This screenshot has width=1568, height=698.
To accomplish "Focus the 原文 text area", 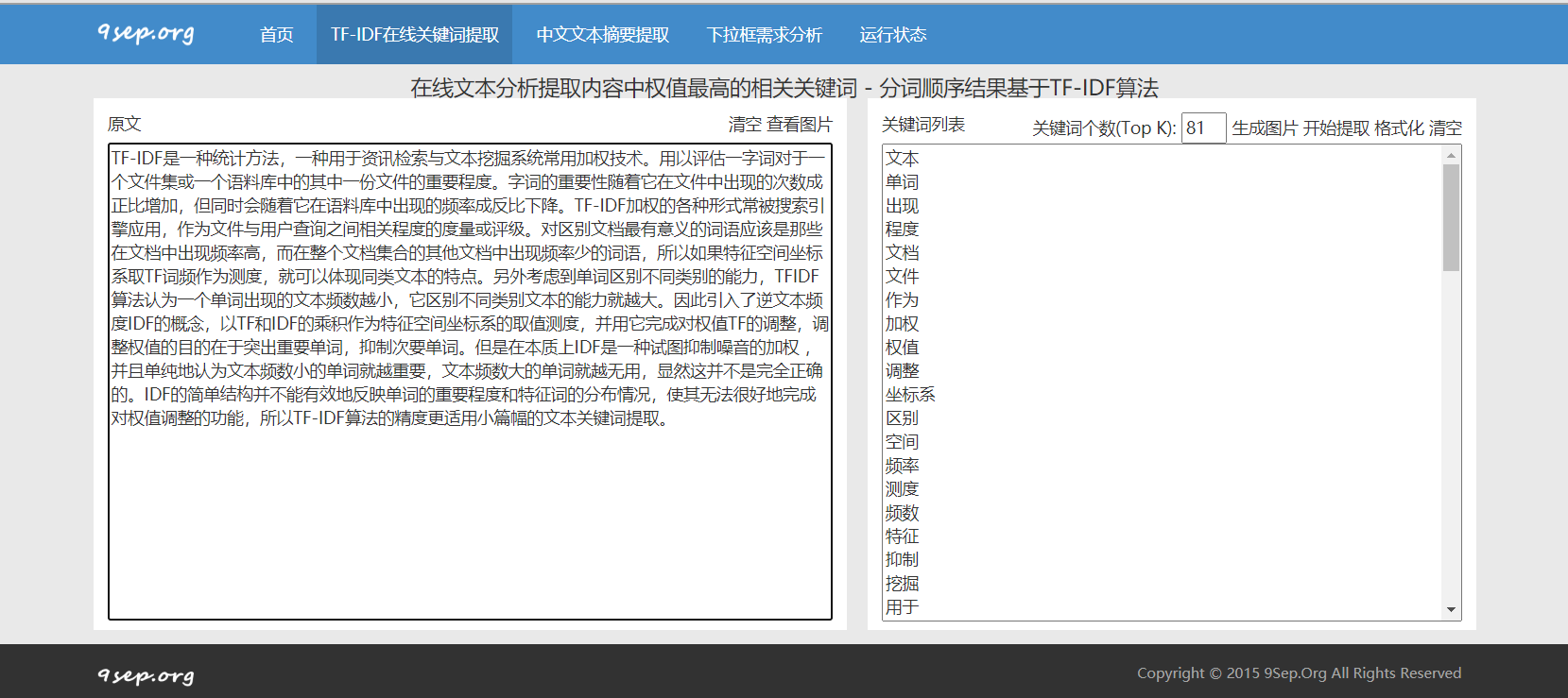I will [470, 382].
